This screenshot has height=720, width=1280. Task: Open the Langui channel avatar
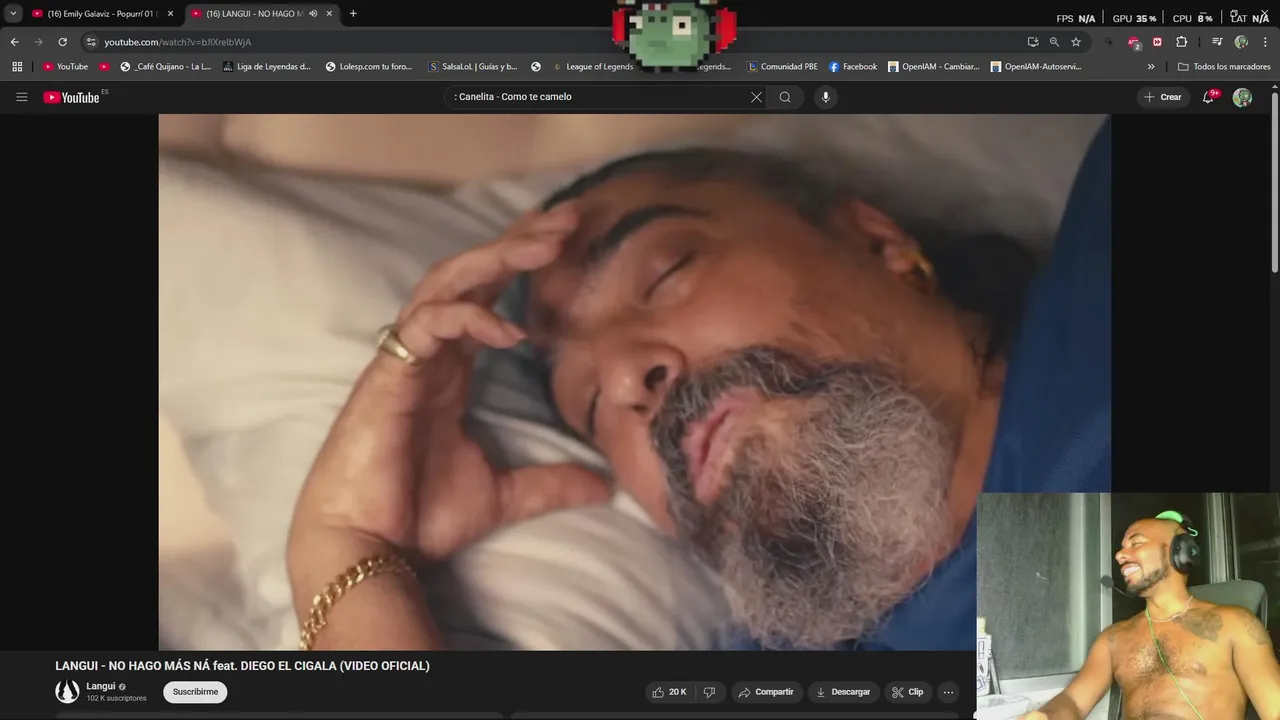pyautogui.click(x=67, y=691)
